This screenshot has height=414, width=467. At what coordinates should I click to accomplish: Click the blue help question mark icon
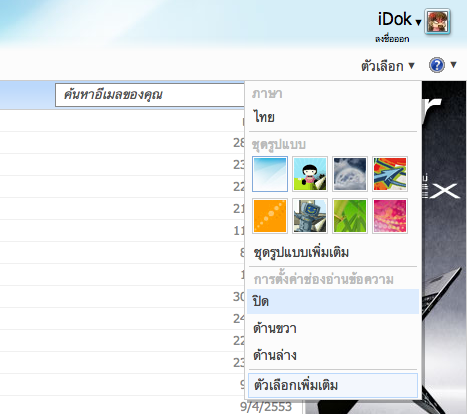tap(437, 65)
